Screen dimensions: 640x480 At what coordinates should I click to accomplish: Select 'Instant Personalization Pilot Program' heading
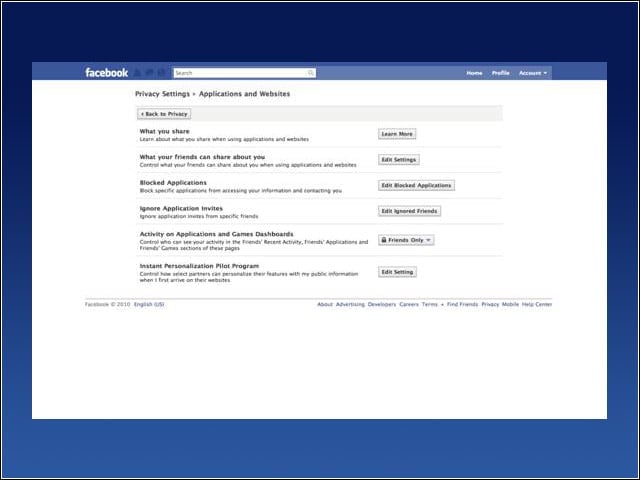pos(199,266)
